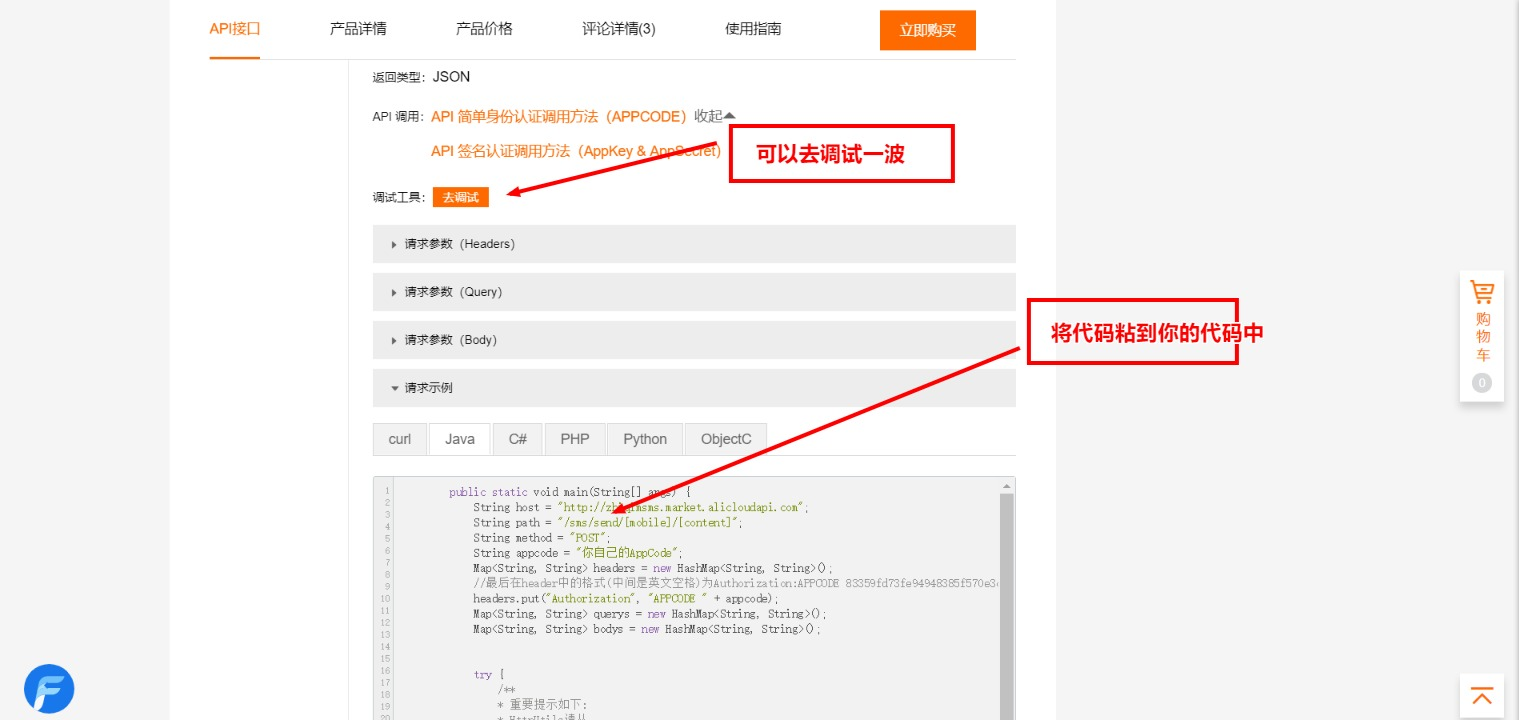Open the 使用指南 tab
Image resolution: width=1519 pixels, height=720 pixels.
(753, 29)
